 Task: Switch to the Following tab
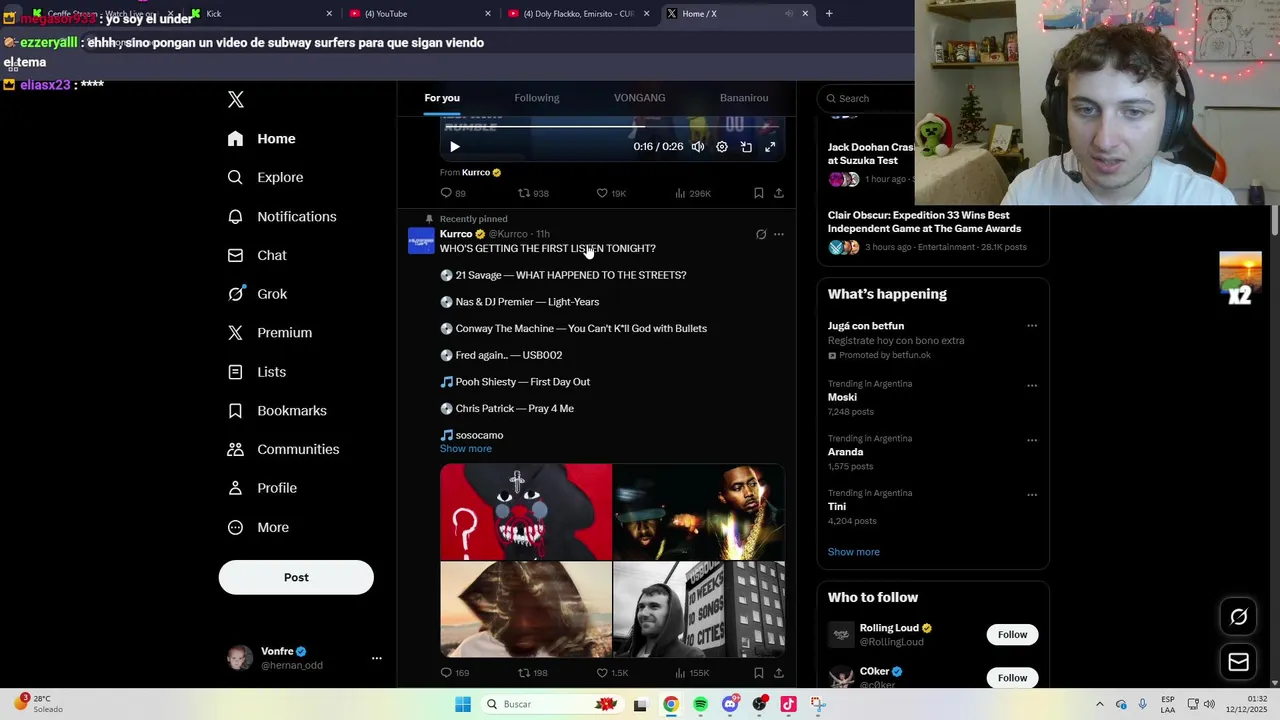coord(537,98)
